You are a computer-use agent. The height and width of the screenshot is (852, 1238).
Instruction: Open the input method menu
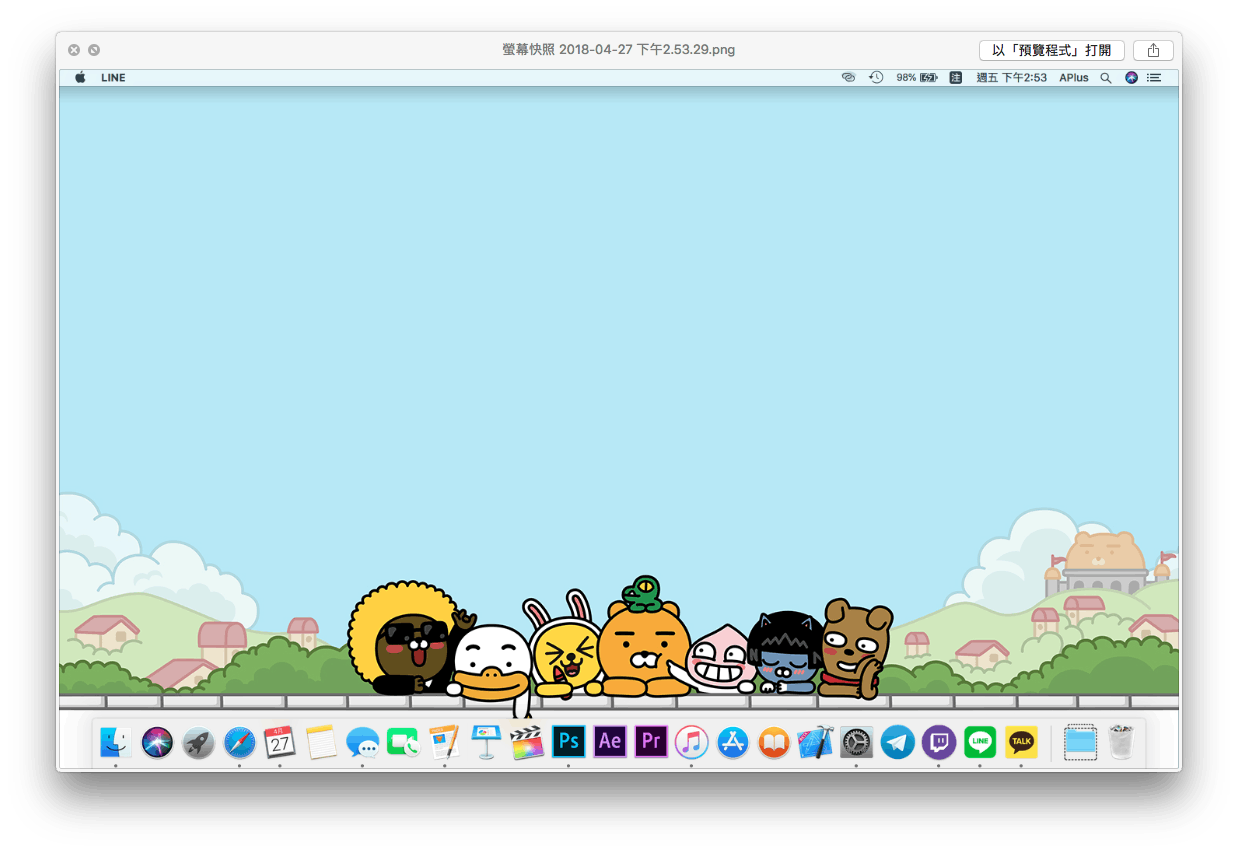click(x=955, y=77)
